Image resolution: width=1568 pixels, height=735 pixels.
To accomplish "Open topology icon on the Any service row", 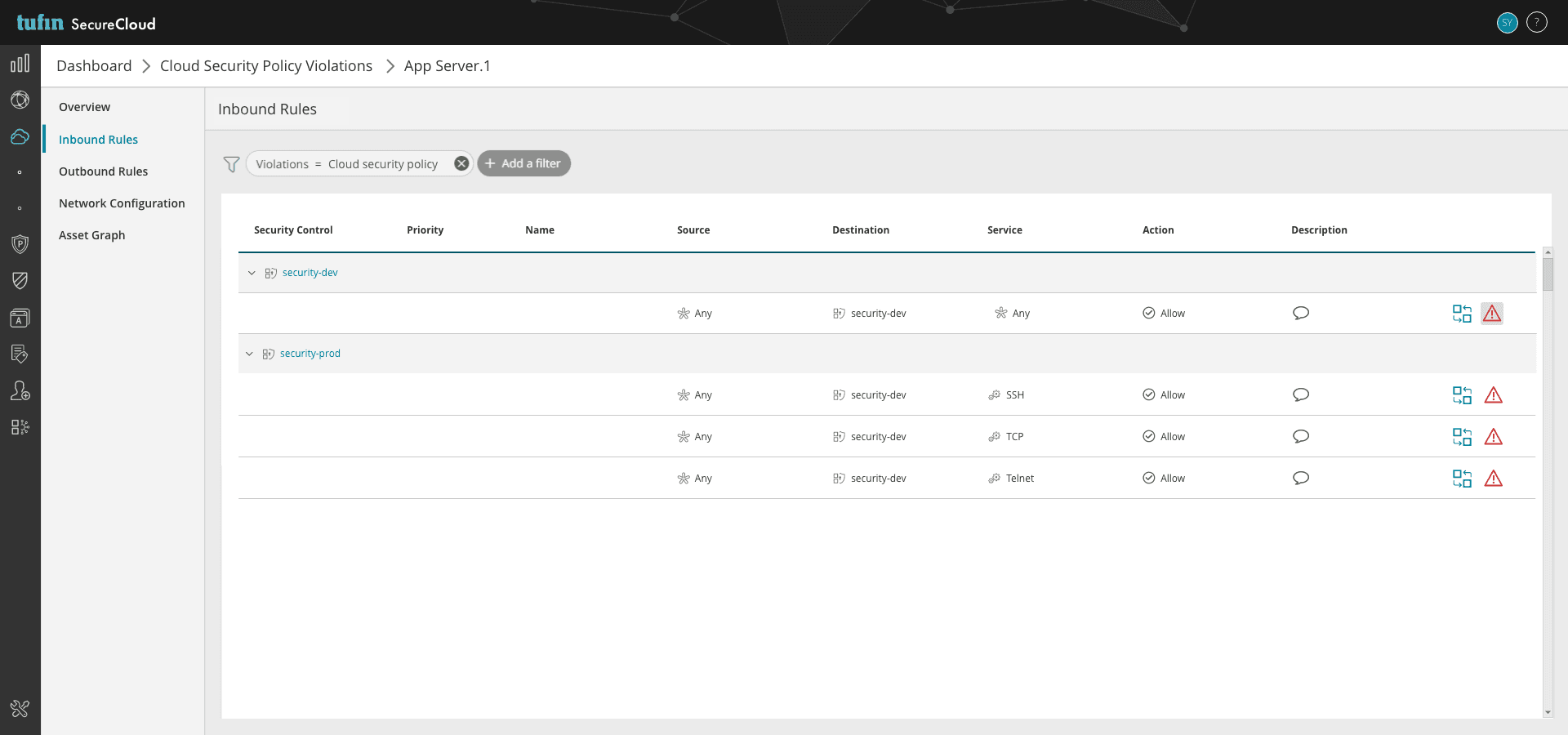I will pyautogui.click(x=1462, y=314).
